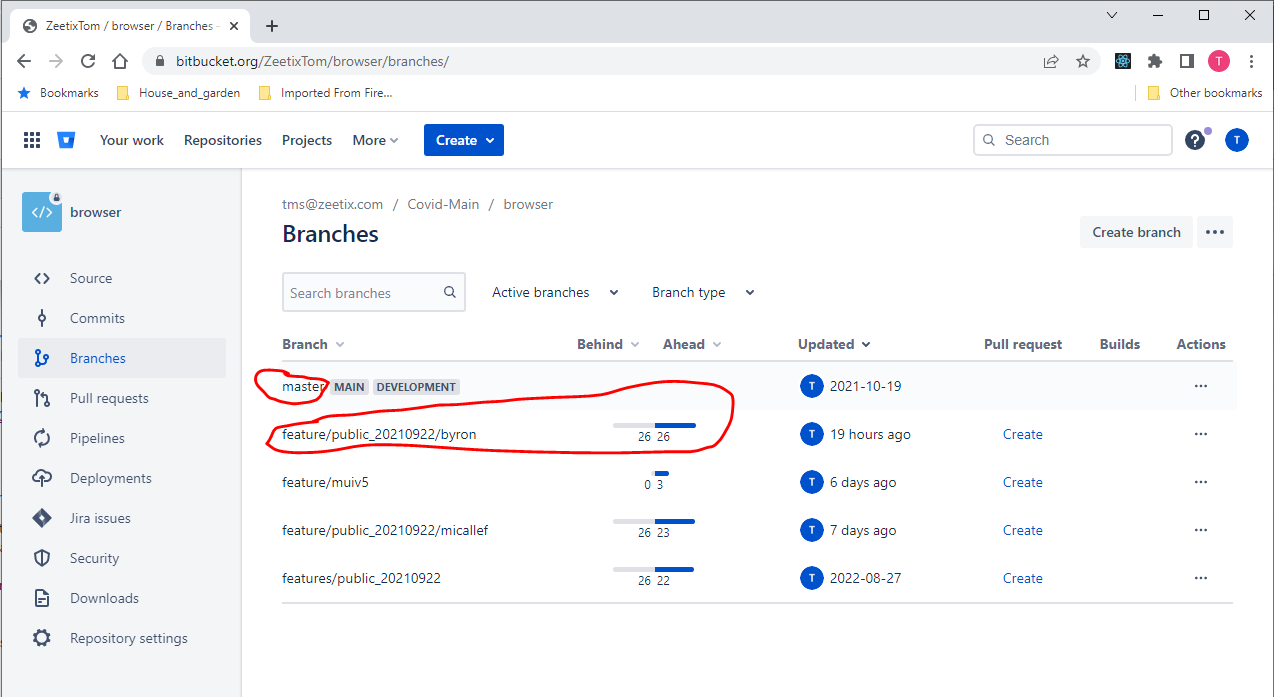
Task: Open the Atlassian app switcher grid
Action: click(x=31, y=140)
